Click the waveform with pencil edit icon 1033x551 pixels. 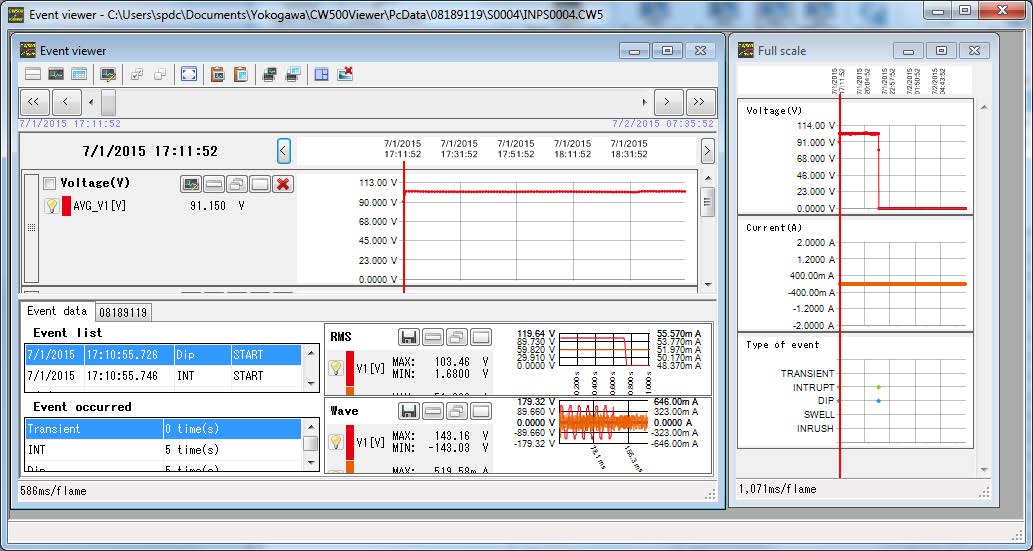coord(108,74)
